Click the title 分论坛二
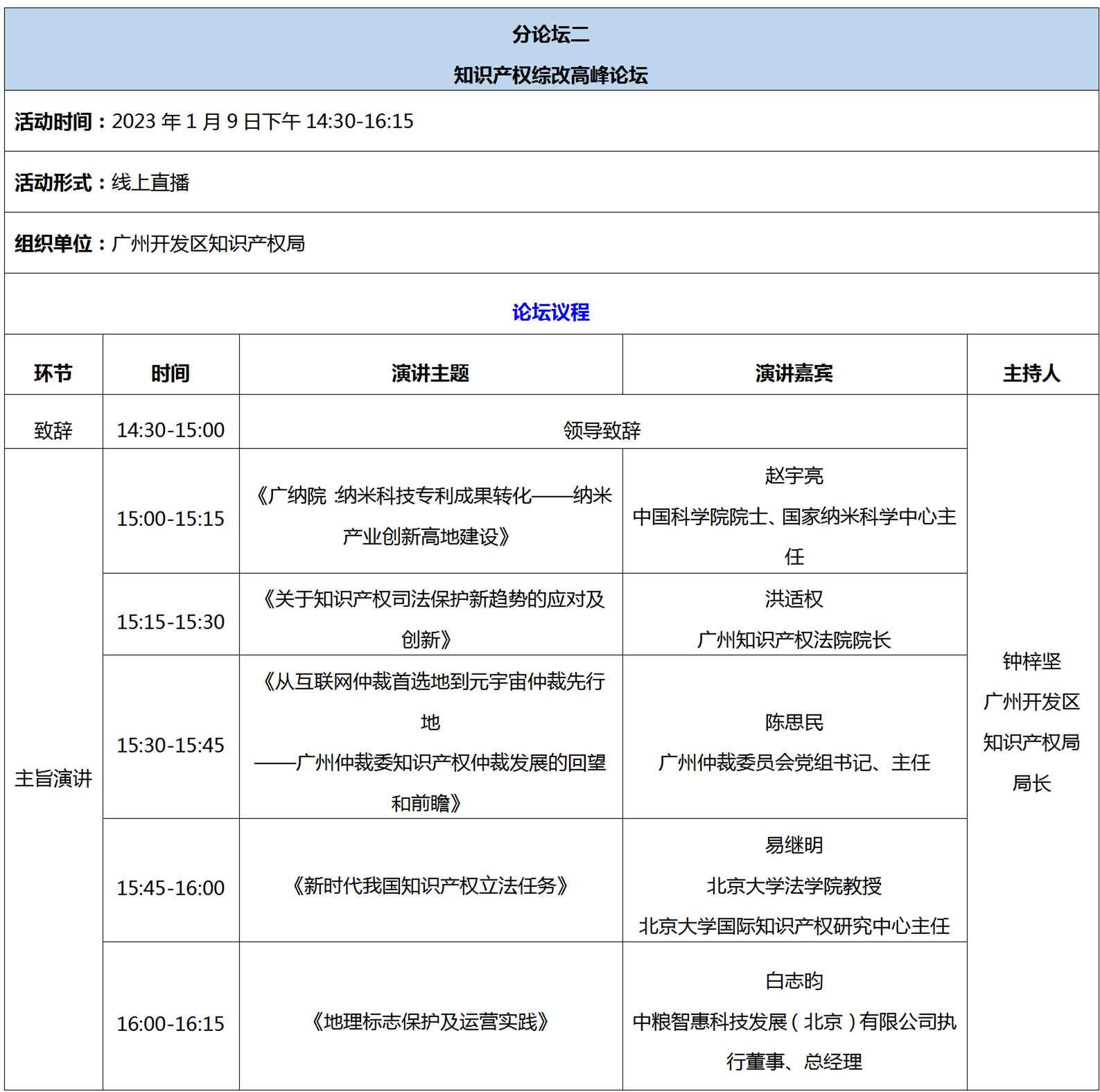Viewport: 1100px width, 1092px height. pyautogui.click(x=550, y=34)
